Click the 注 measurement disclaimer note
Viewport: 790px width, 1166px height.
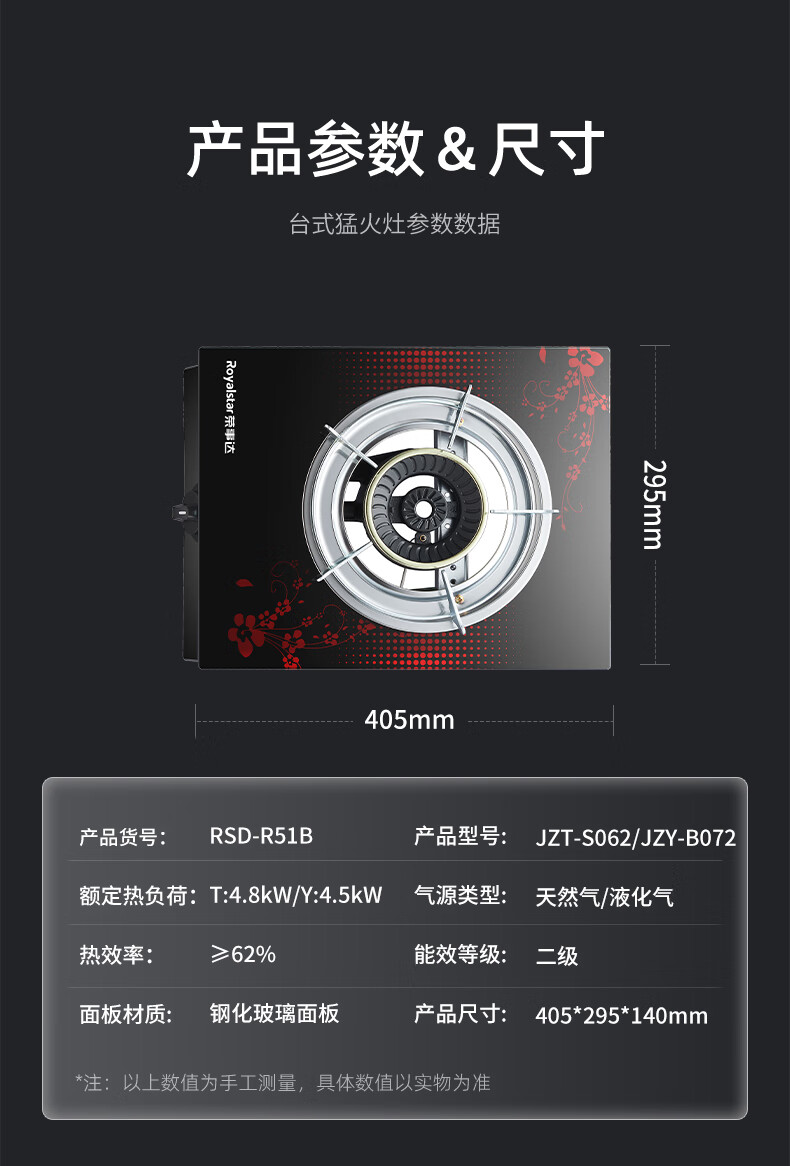[283, 1083]
